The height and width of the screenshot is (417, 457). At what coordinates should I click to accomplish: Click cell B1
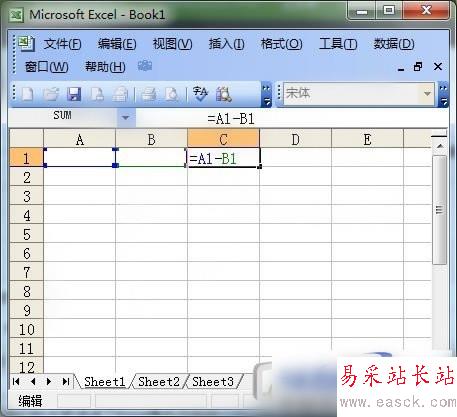click(x=151, y=158)
